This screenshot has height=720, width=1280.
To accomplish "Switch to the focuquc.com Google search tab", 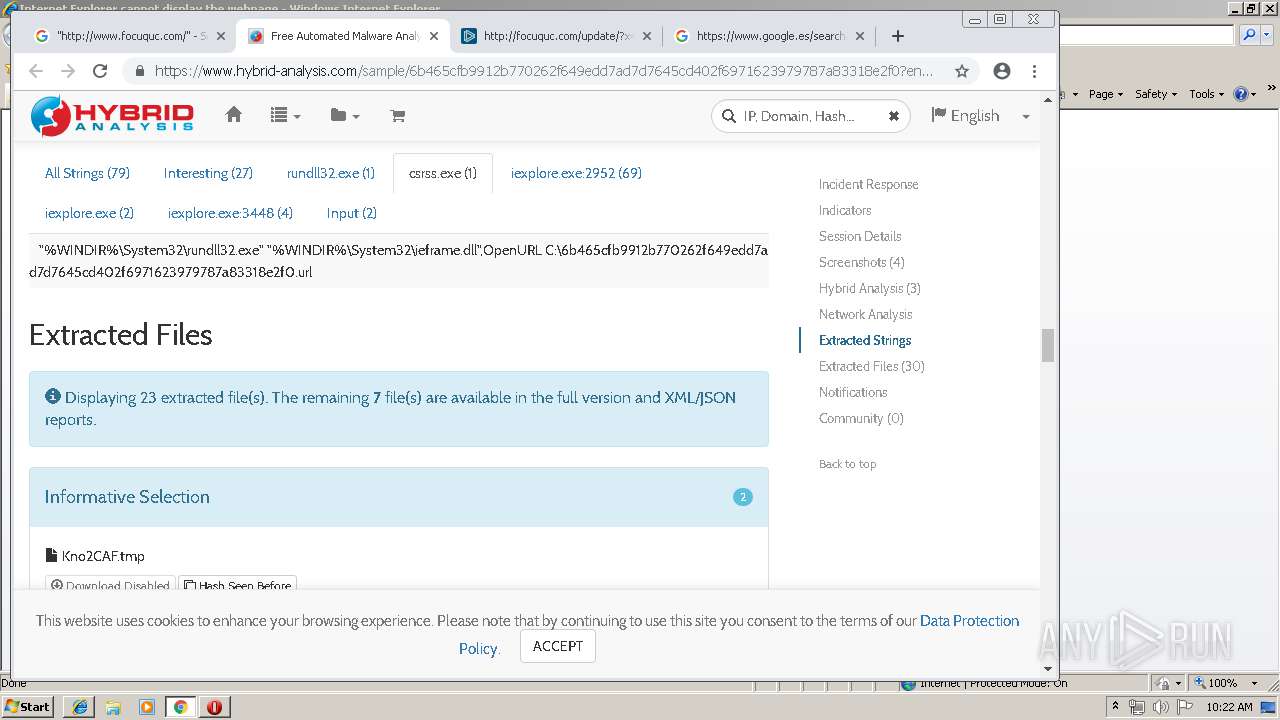I will coord(130,36).
